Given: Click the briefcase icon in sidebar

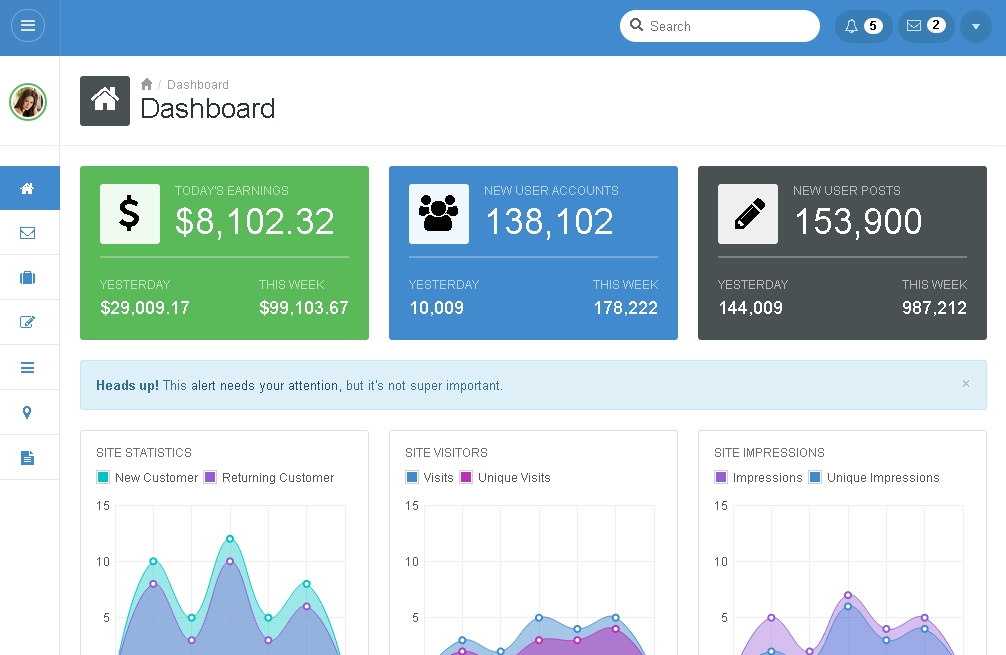Looking at the screenshot, I should (x=28, y=278).
